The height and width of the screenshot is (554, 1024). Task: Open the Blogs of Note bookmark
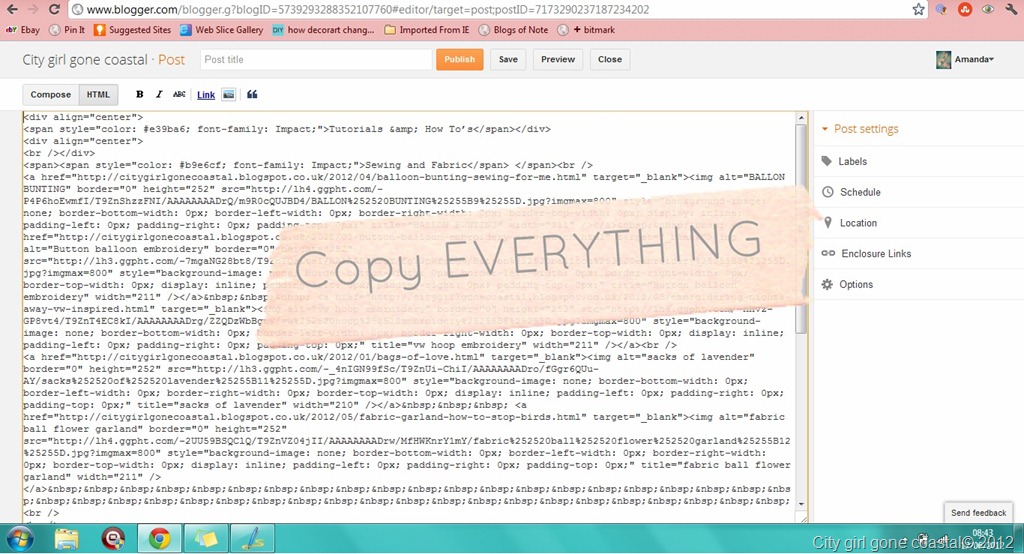[x=513, y=29]
